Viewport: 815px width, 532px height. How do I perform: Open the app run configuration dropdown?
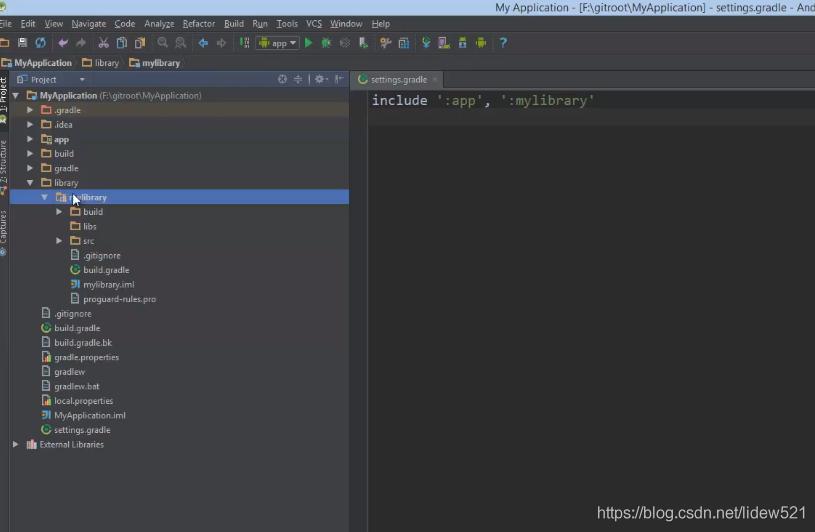[278, 43]
